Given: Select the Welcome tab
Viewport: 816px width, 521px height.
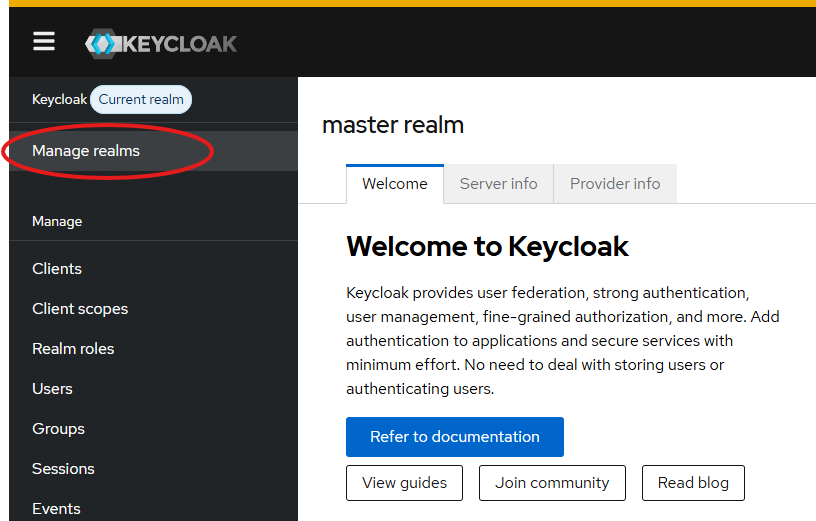Looking at the screenshot, I should point(395,184).
